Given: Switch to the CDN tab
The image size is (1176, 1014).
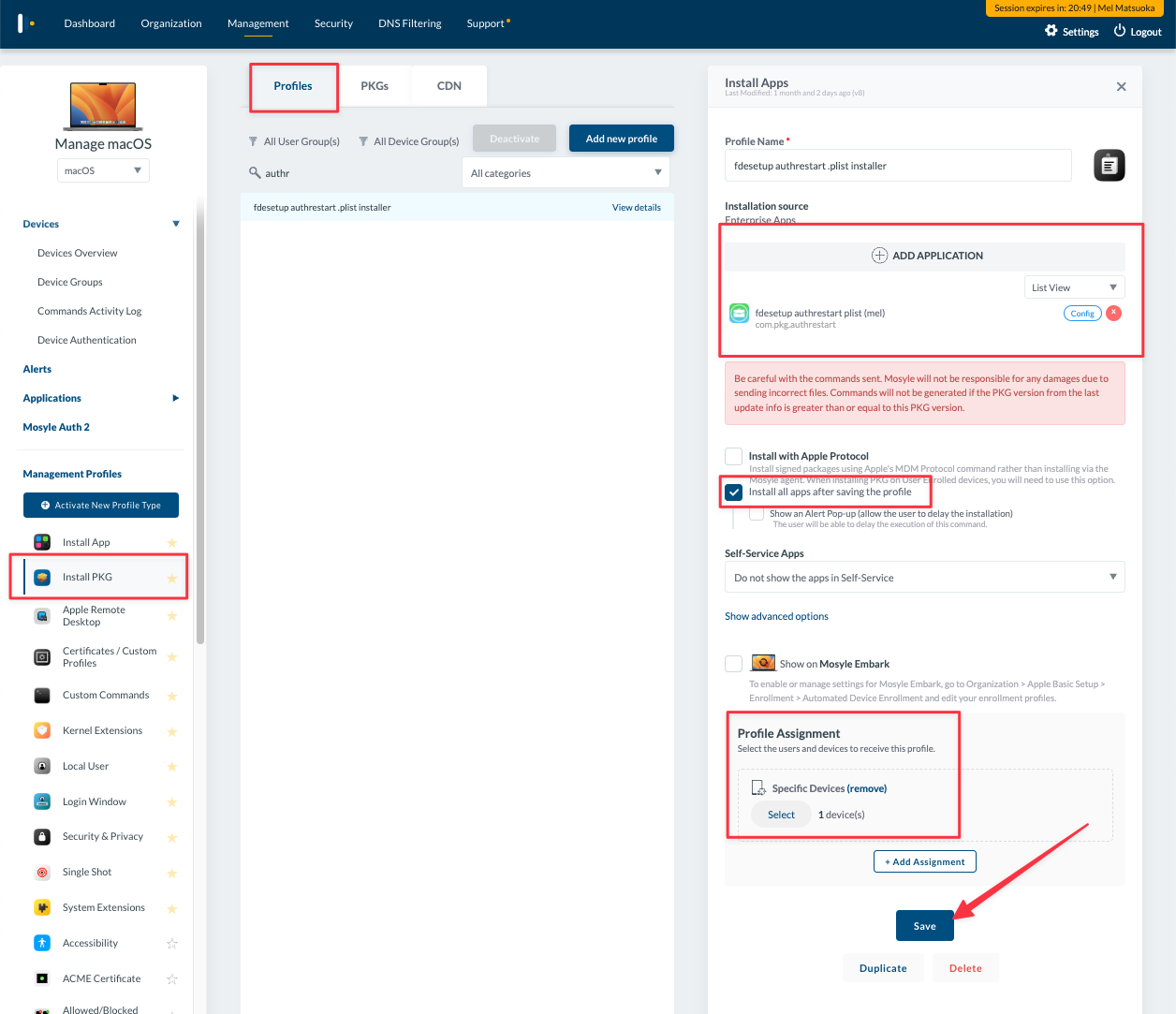Looking at the screenshot, I should point(449,86).
